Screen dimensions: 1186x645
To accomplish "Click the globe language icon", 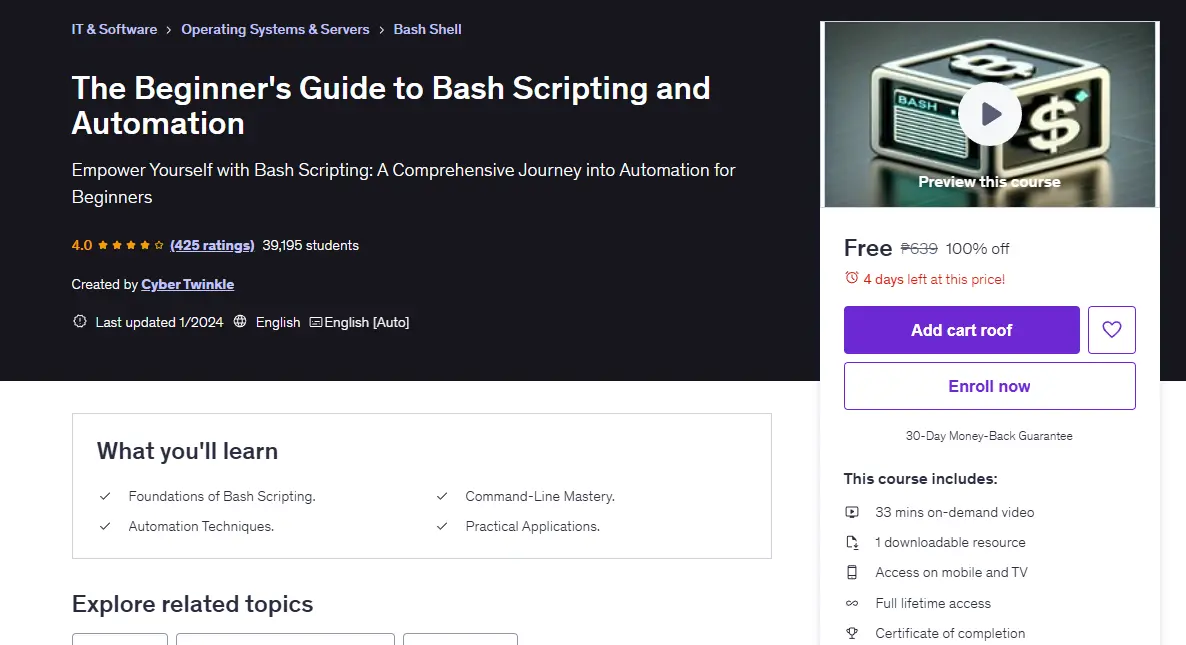I will [240, 321].
